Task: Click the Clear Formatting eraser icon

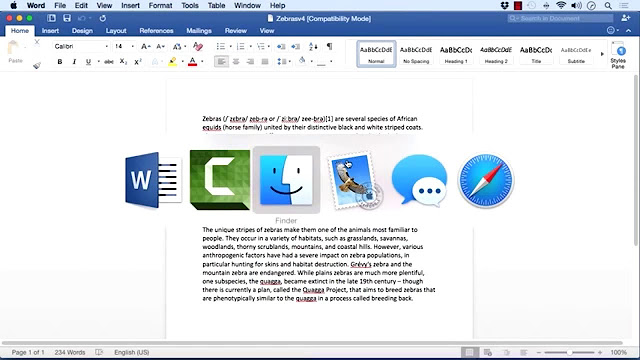Action: 198,47
